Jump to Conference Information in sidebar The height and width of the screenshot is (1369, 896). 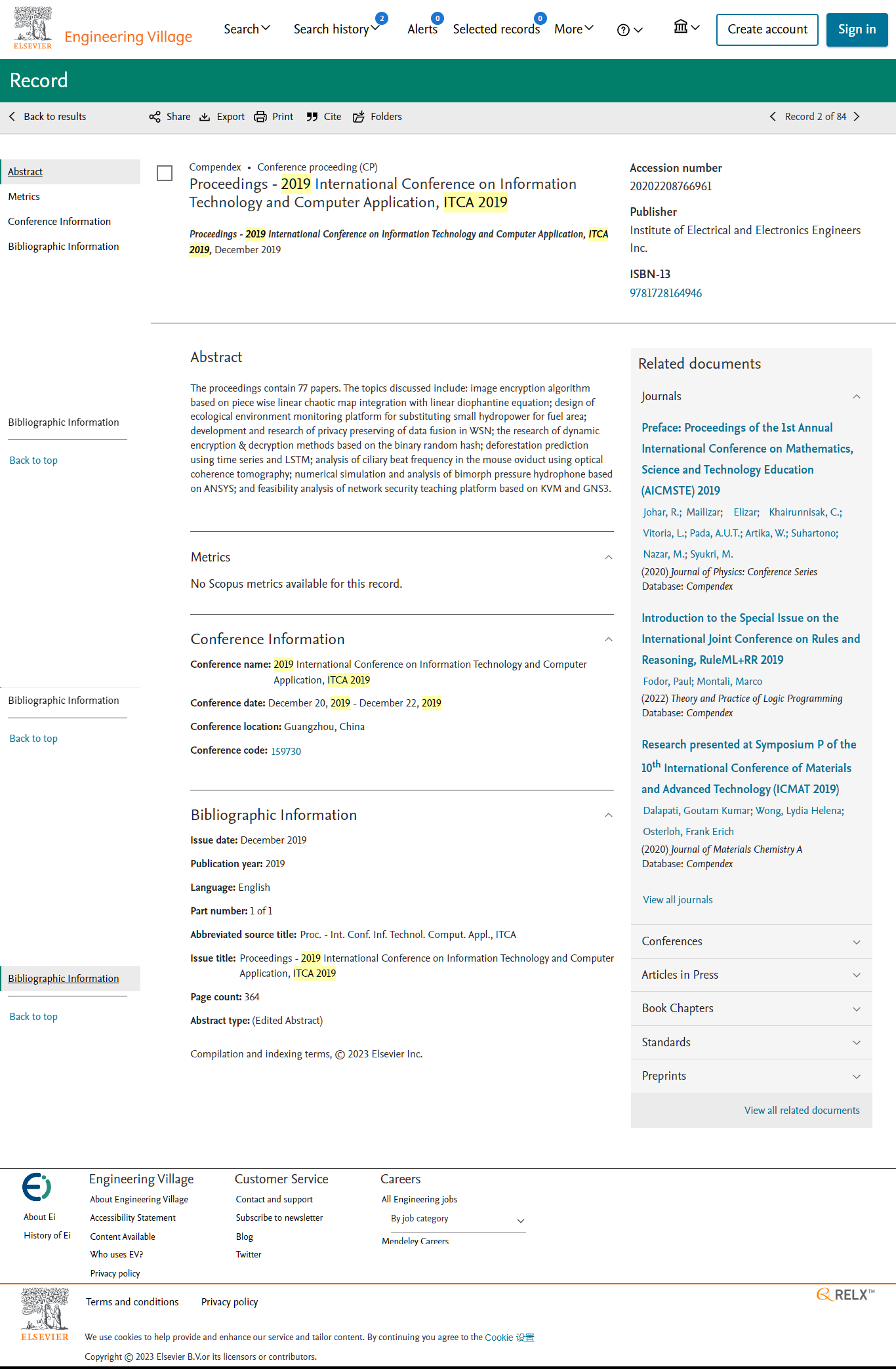click(60, 222)
